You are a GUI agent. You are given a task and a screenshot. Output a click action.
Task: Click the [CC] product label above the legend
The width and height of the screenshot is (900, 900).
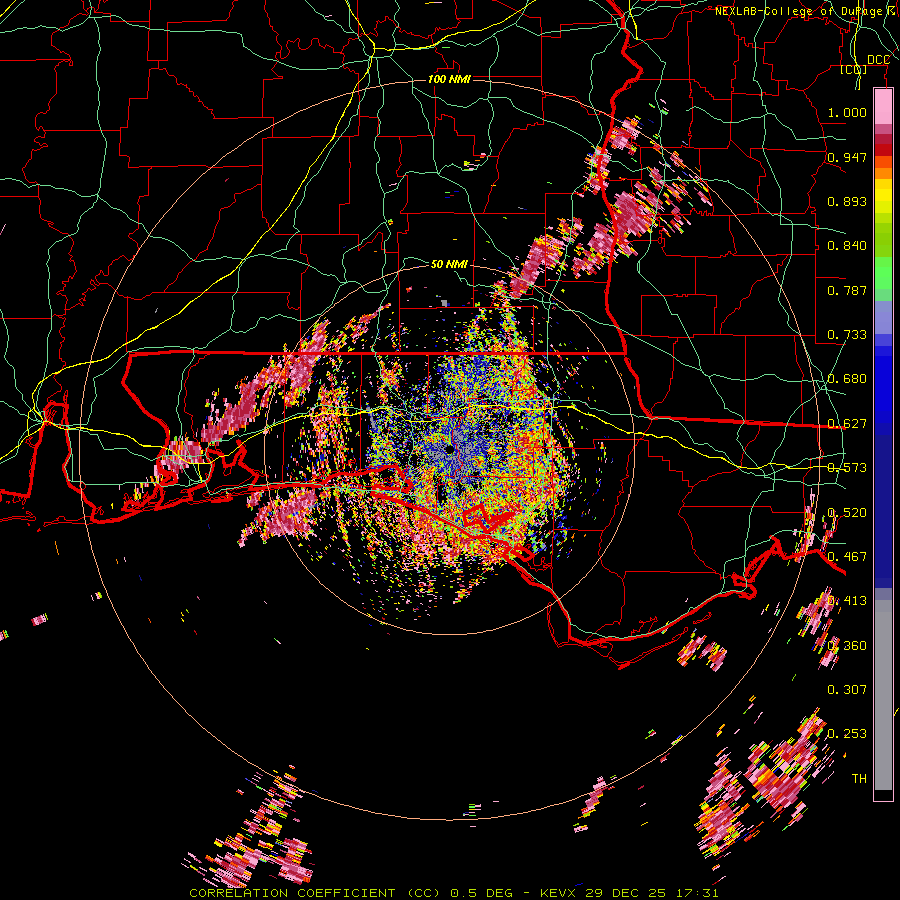(854, 69)
